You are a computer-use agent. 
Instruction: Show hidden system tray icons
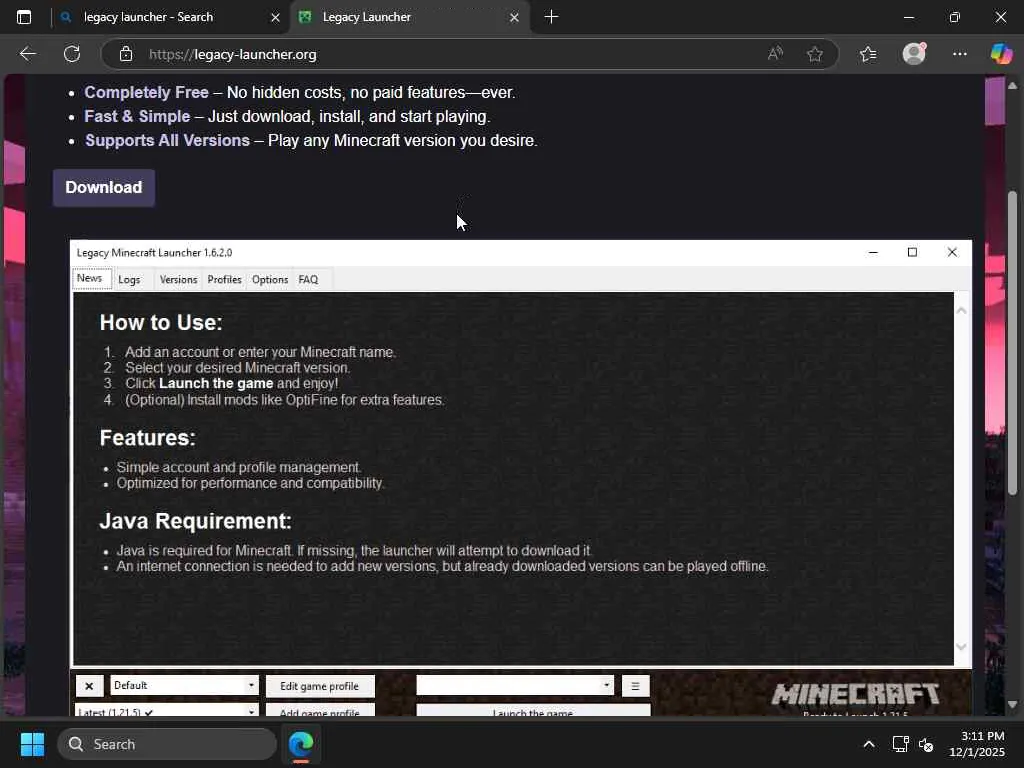coord(869,744)
